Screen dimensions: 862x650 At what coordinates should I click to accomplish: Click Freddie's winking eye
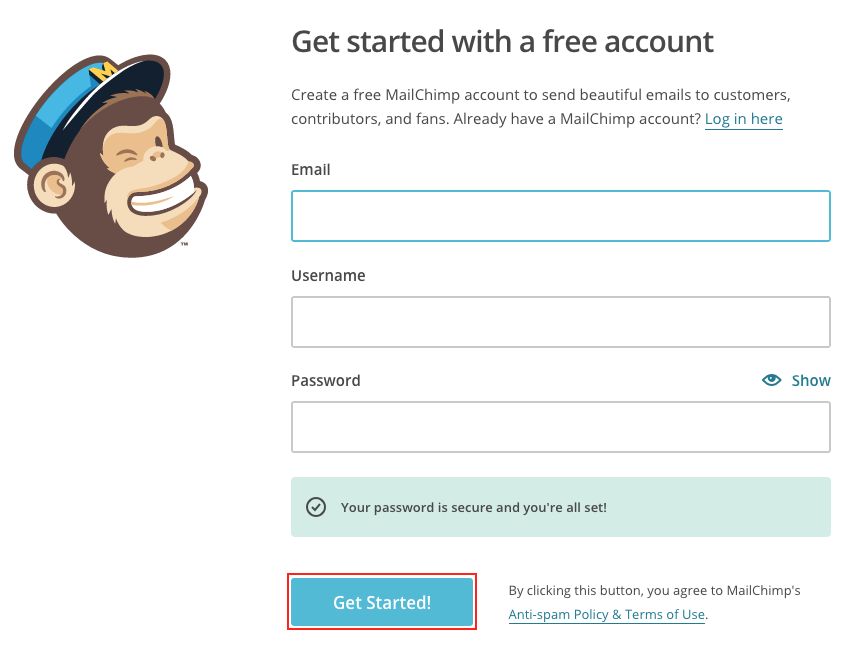click(x=127, y=156)
